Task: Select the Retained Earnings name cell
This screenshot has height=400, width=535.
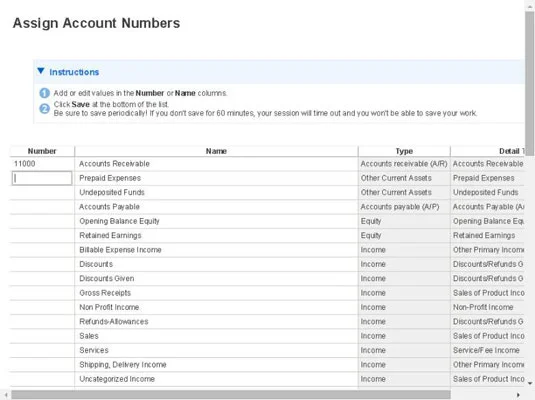Action: click(x=216, y=235)
